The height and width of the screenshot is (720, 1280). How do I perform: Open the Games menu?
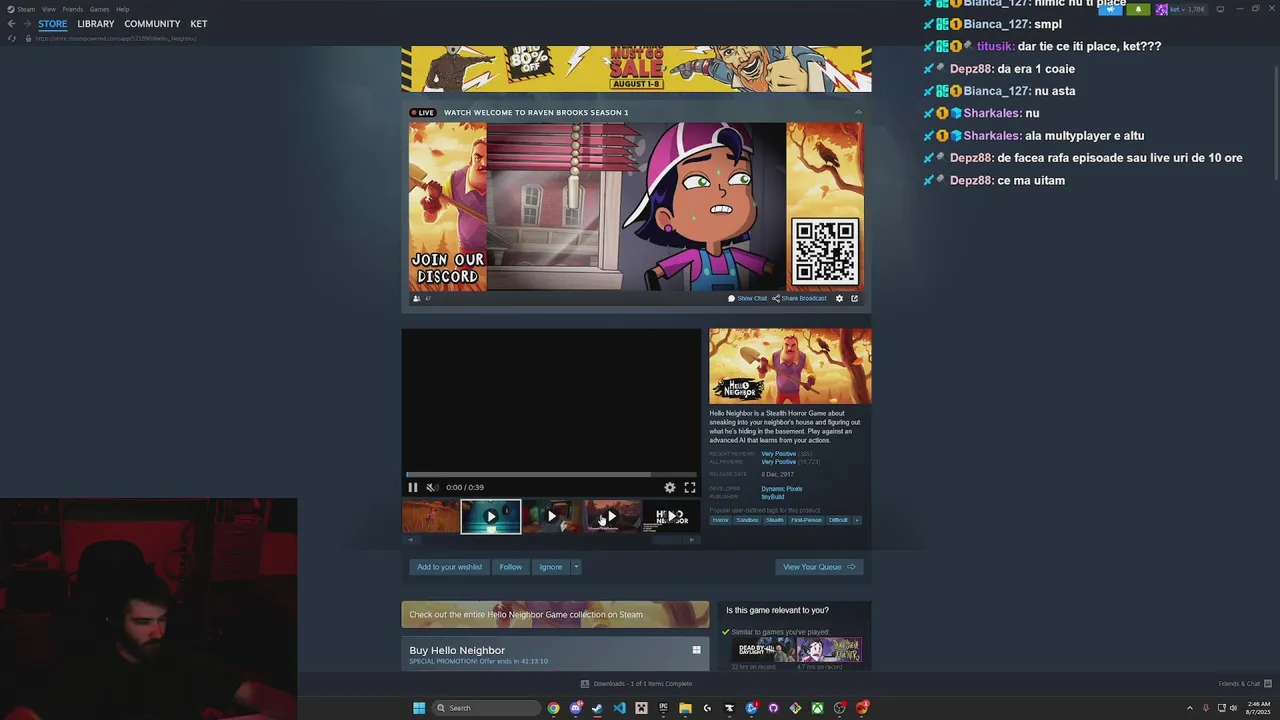(x=100, y=9)
